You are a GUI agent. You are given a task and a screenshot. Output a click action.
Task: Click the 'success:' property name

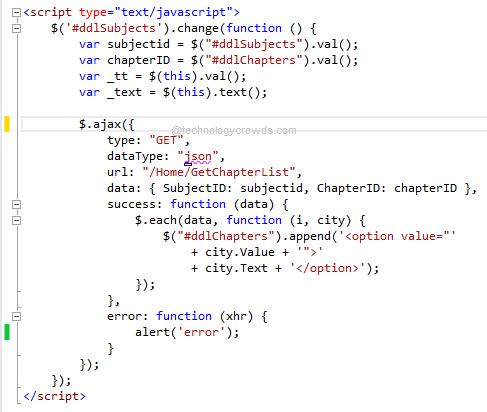pyautogui.click(x=135, y=204)
